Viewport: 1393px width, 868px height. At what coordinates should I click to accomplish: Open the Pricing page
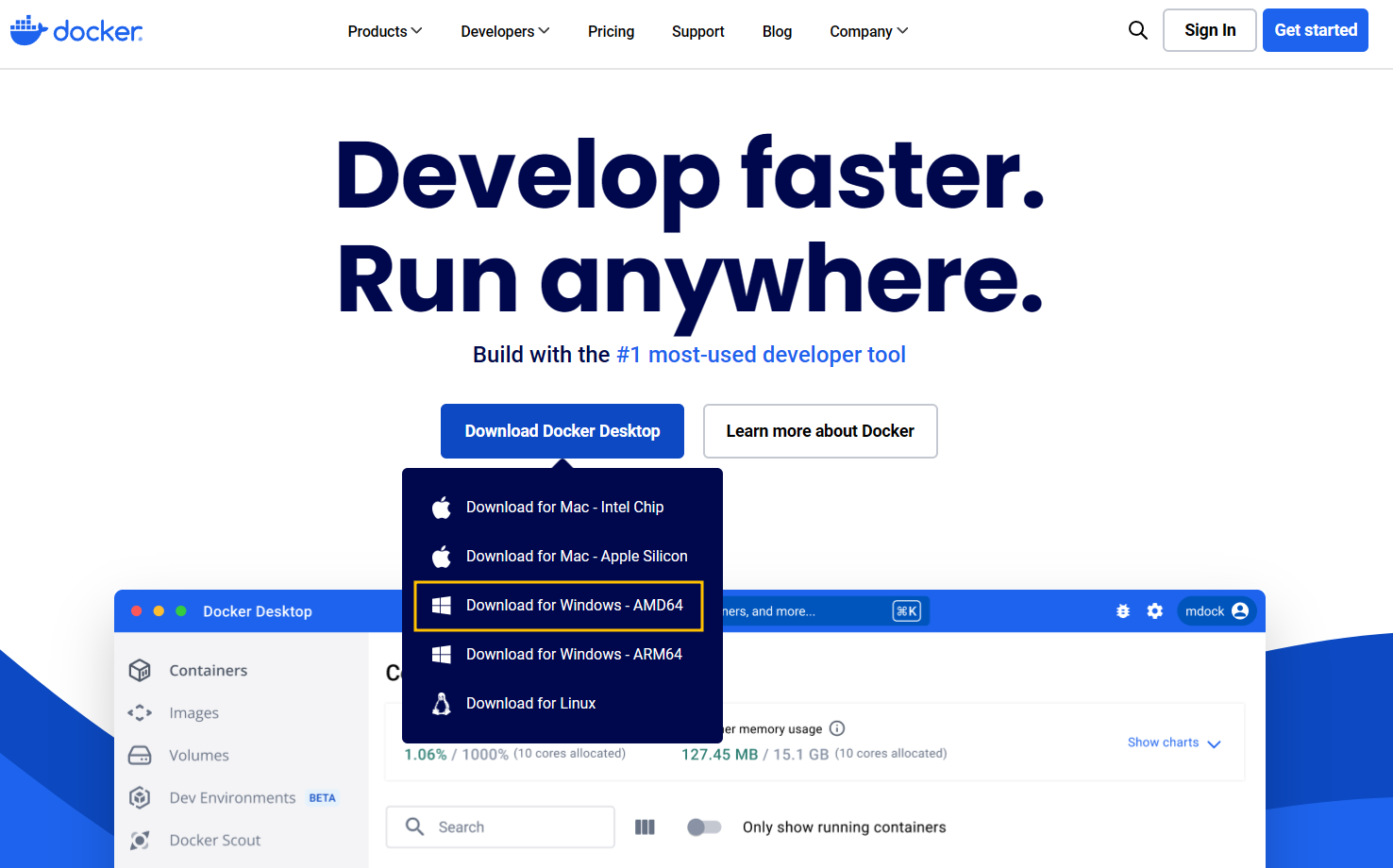tap(611, 31)
